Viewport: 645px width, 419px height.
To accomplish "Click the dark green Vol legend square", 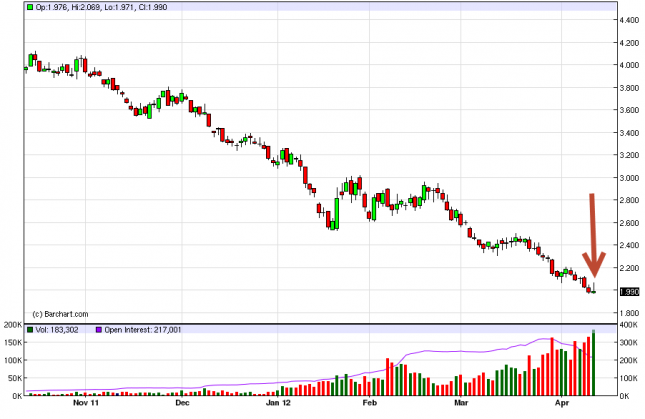I will point(30,330).
